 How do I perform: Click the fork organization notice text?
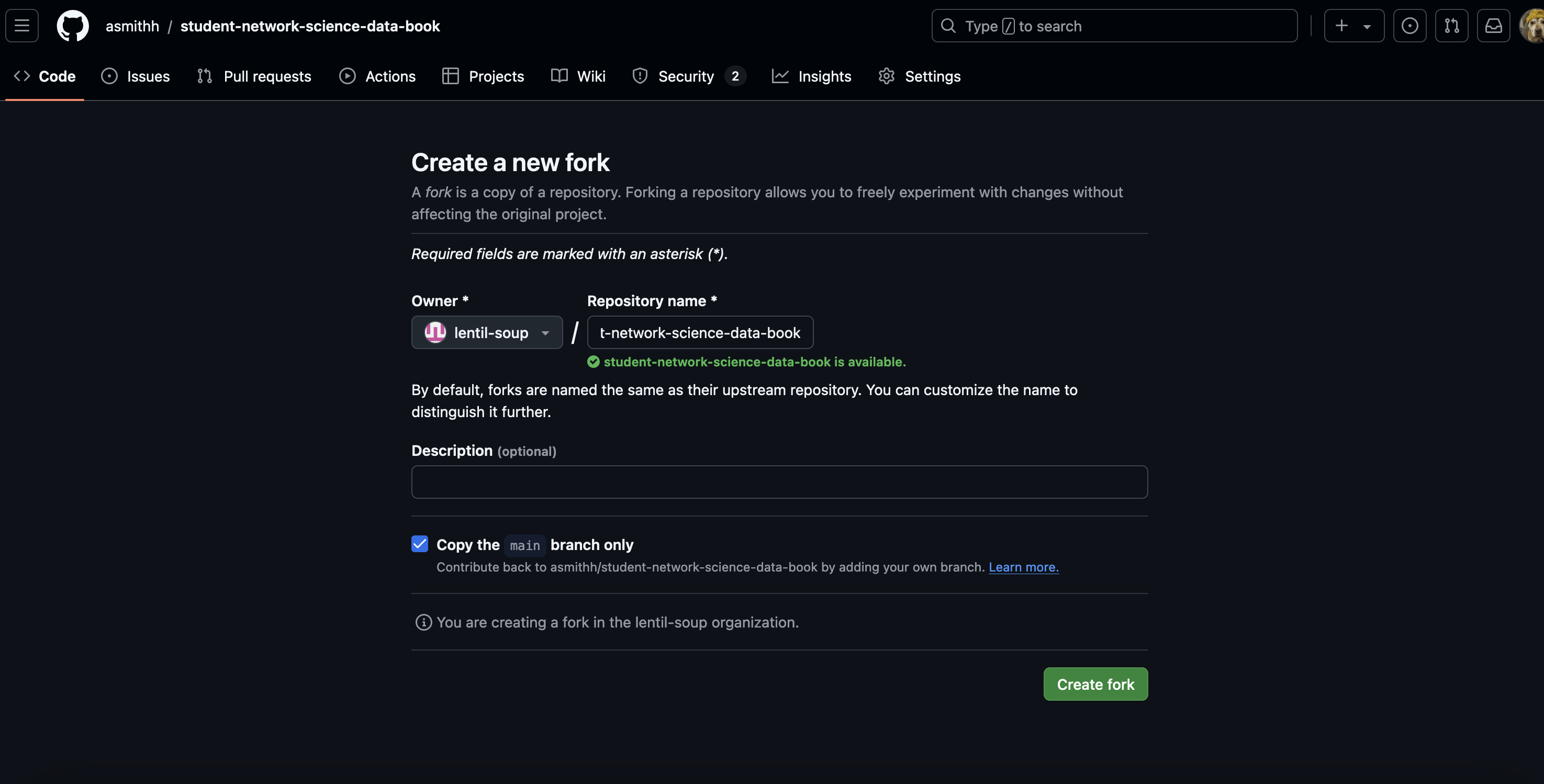[618, 622]
